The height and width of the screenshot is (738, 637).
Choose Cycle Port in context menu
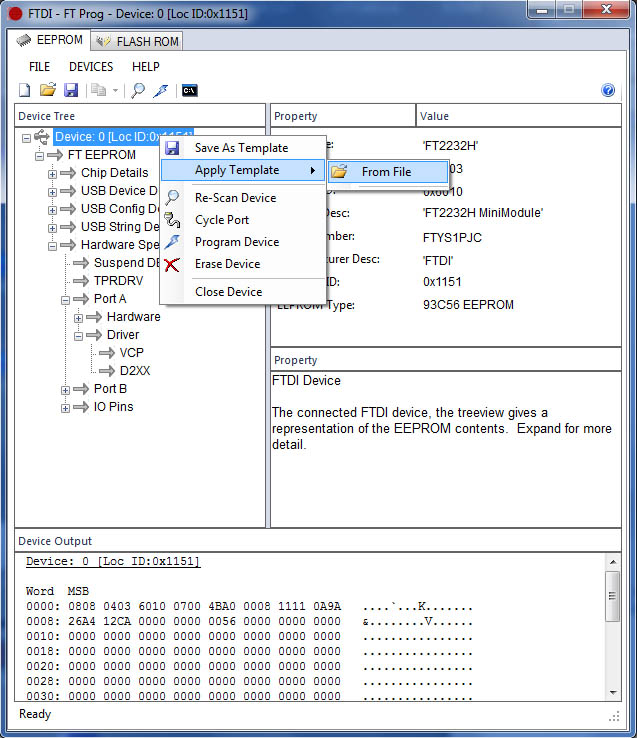(x=243, y=220)
